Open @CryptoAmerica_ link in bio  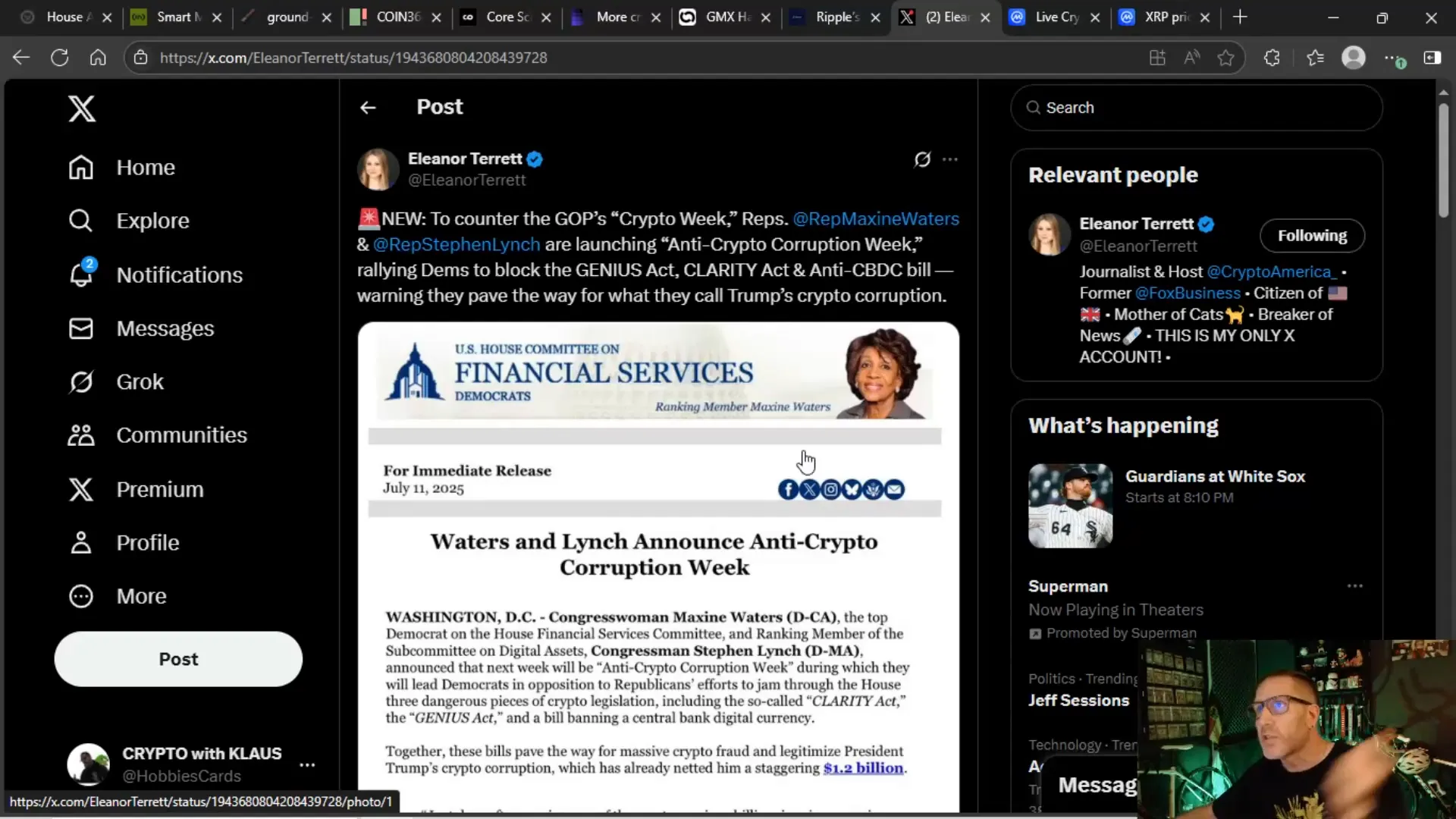click(1272, 271)
